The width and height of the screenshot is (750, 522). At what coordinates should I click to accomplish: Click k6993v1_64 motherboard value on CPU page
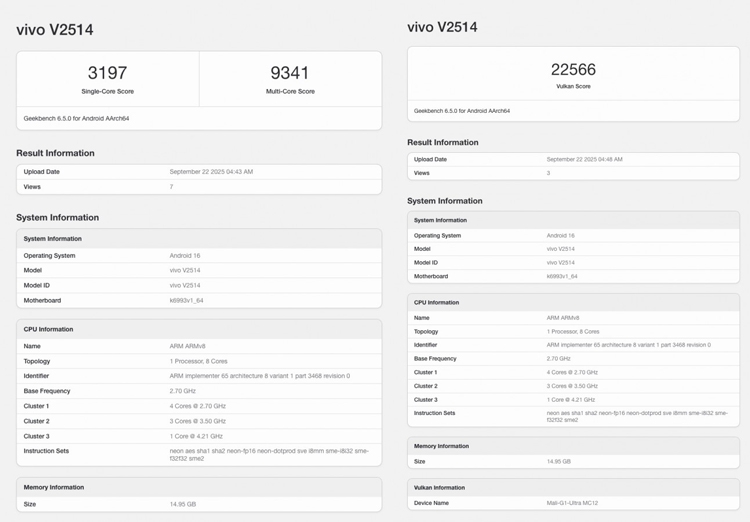coord(187,301)
